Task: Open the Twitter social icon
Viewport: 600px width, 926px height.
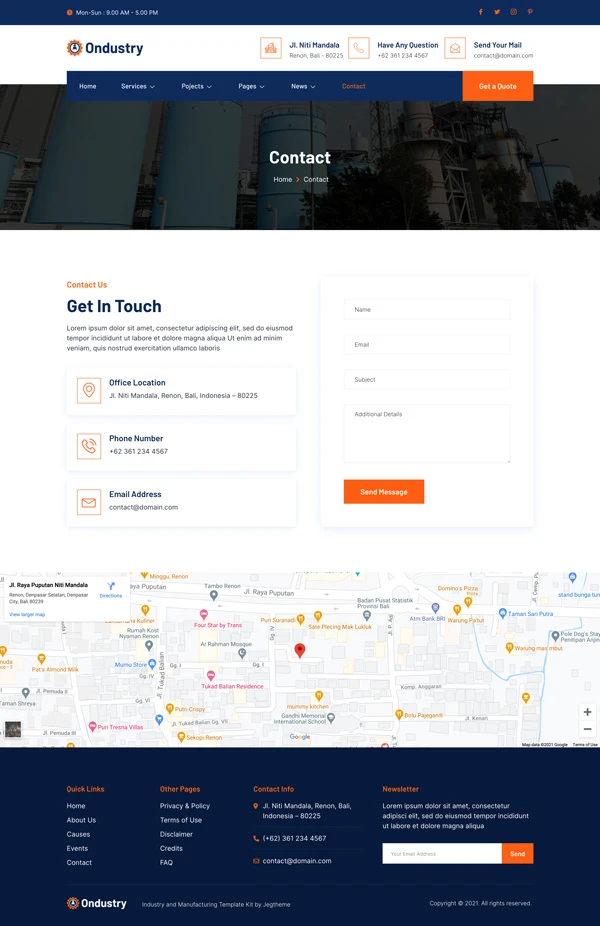Action: [497, 12]
